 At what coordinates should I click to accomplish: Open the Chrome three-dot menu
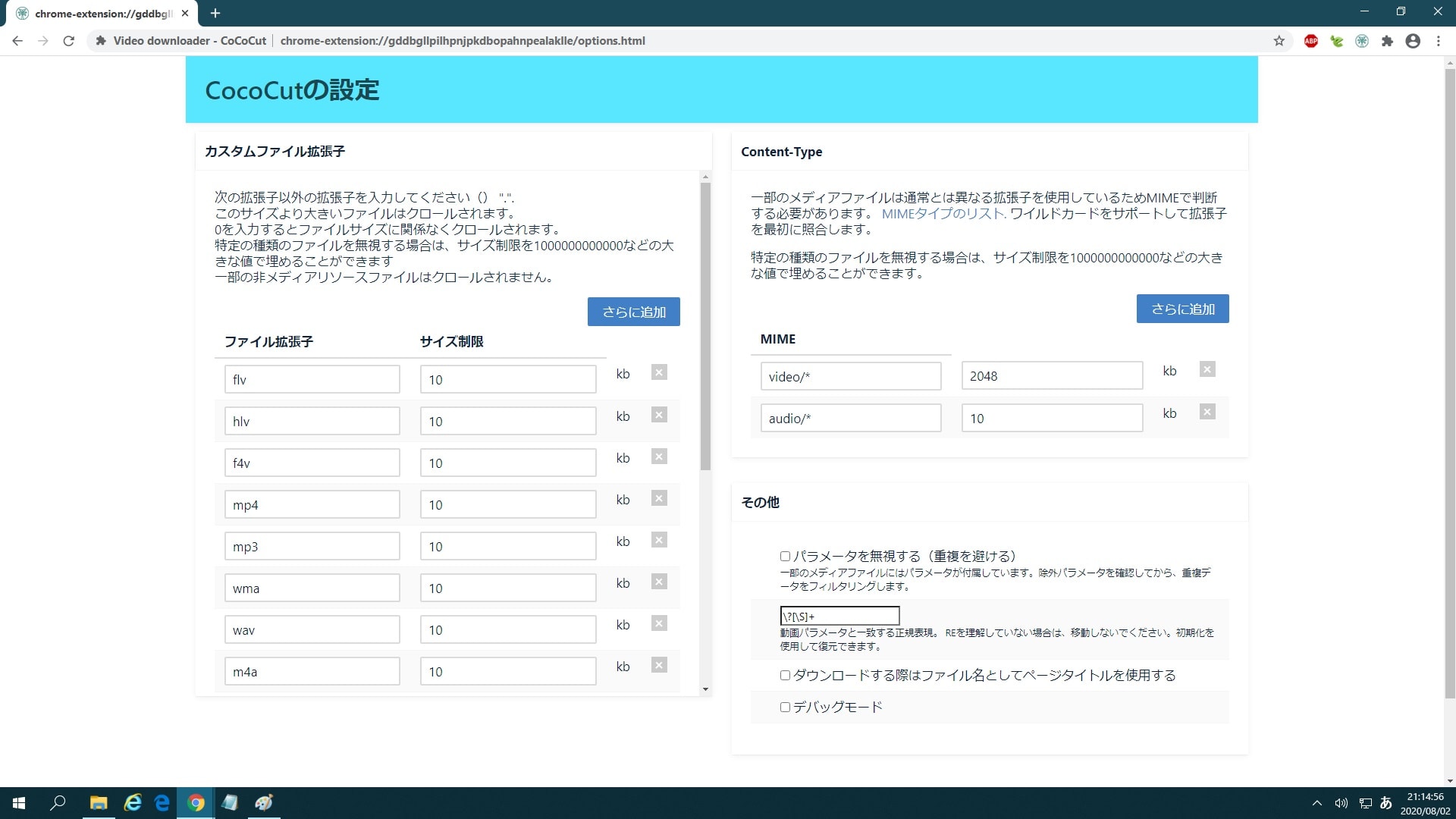point(1438,41)
